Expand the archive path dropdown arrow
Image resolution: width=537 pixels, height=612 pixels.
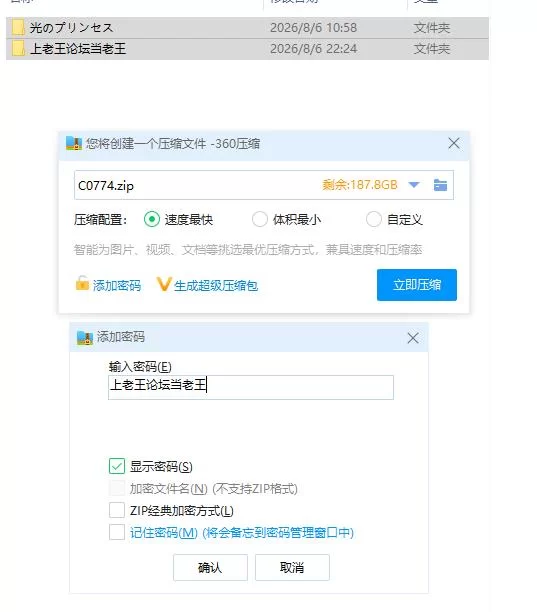coord(414,185)
